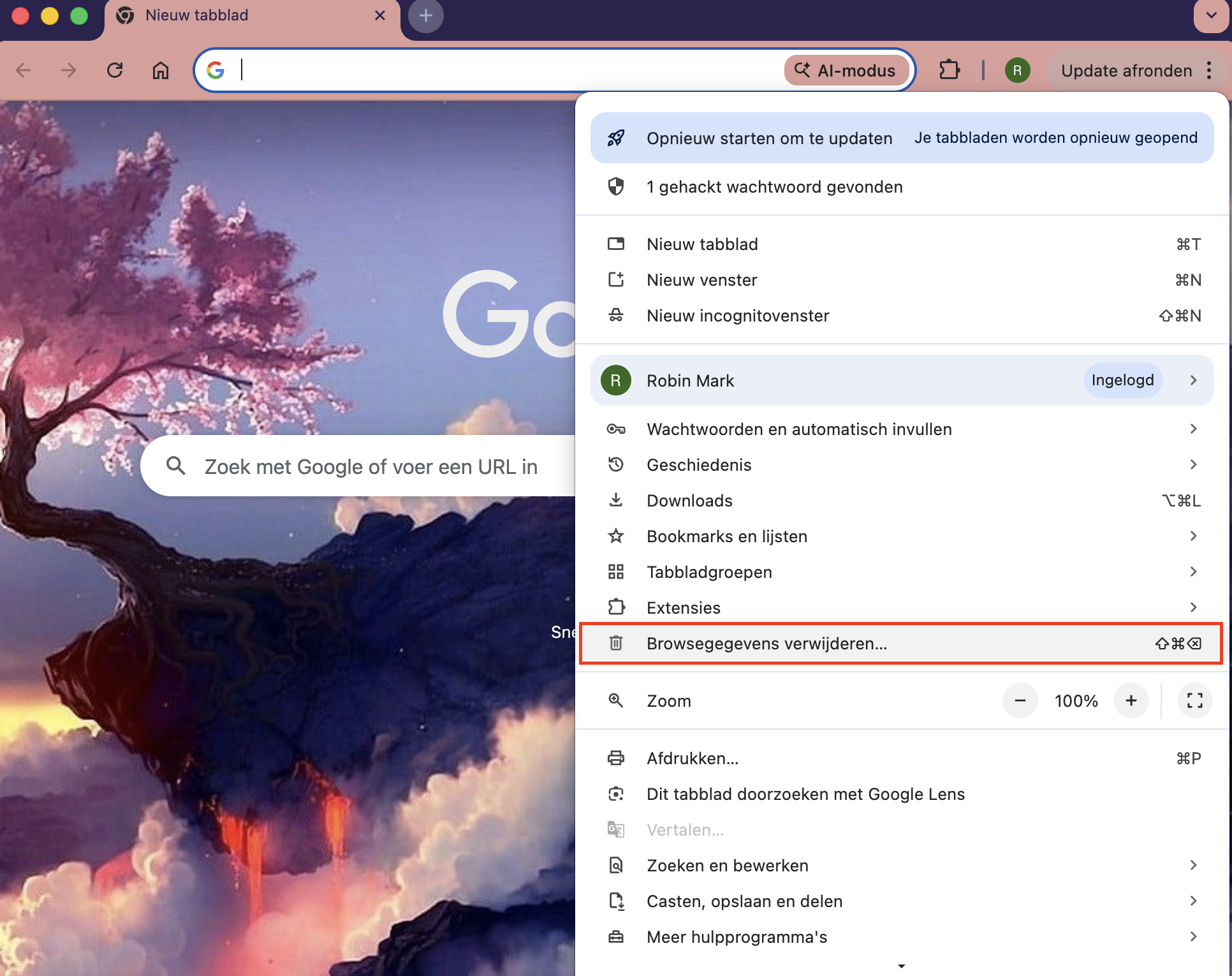Expand the Robin Mark submenu chevron
1232x976 pixels.
pos(1194,380)
